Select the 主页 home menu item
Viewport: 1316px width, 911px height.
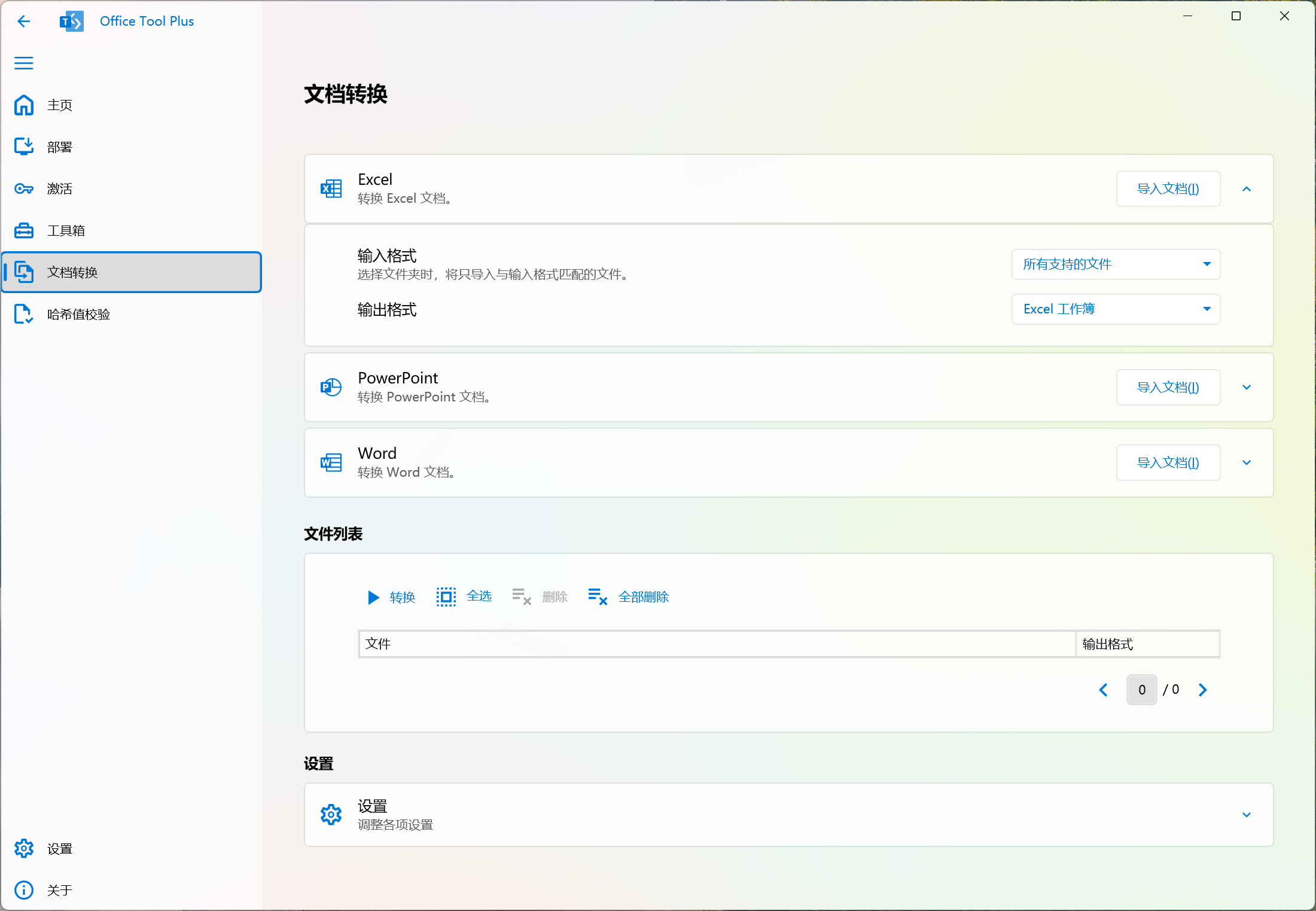[x=60, y=105]
